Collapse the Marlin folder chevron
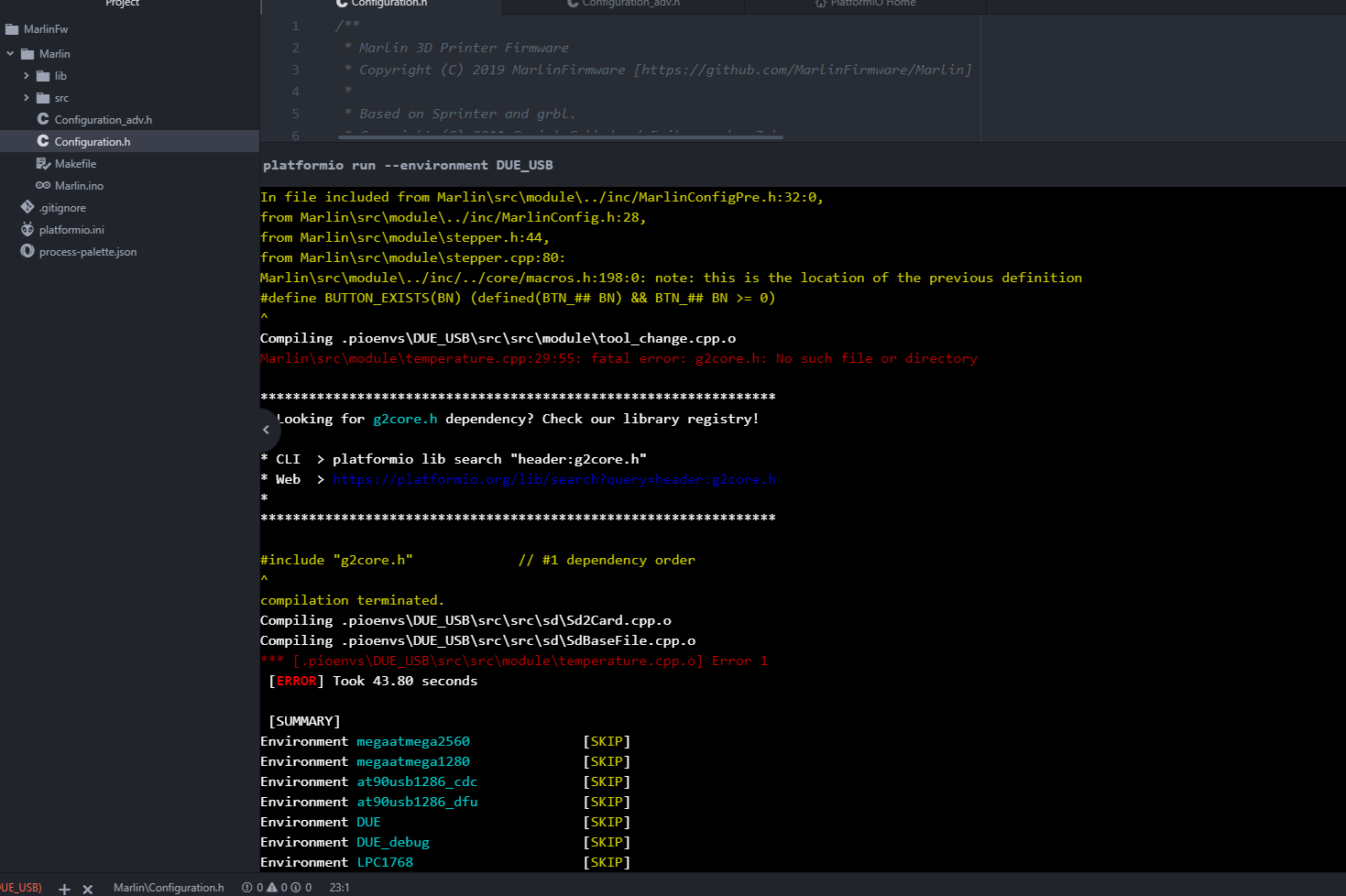The image size is (1346, 896). point(10,54)
